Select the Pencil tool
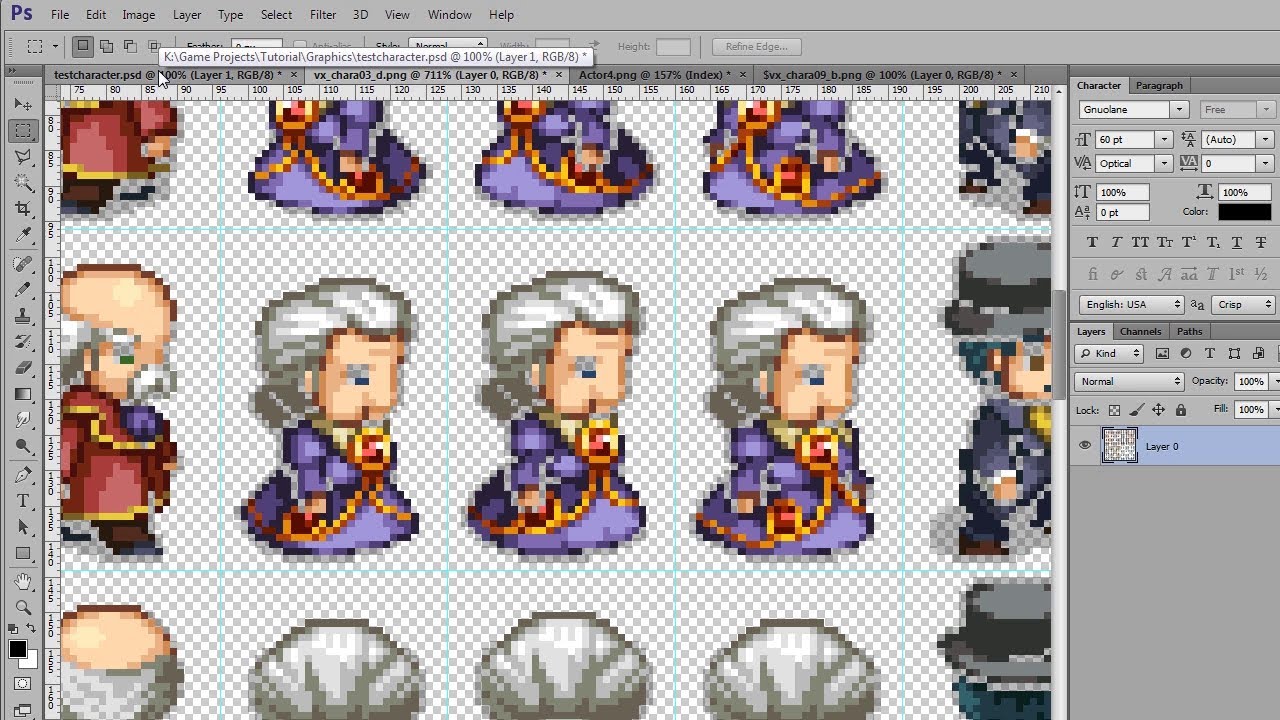Viewport: 1280px width, 720px height. [23, 290]
